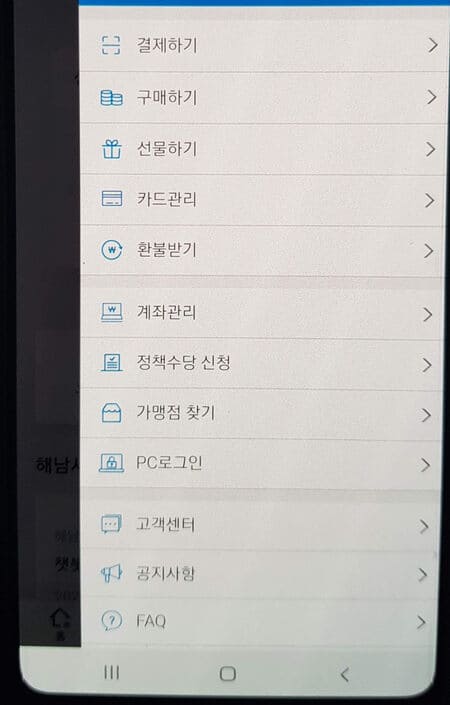450x705 pixels.
Task: Tap the 카드관리 card icon
Action: (111, 199)
